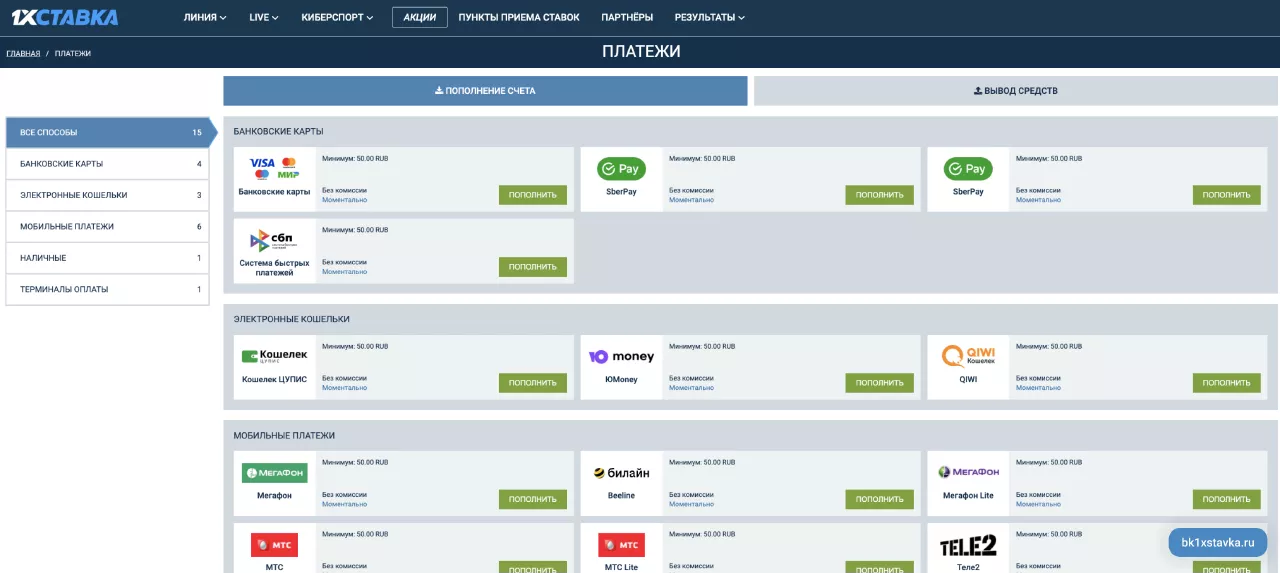Screen dimensions: 1280x573
Task: Select the Мегафон Lite logo
Action: click(x=968, y=472)
